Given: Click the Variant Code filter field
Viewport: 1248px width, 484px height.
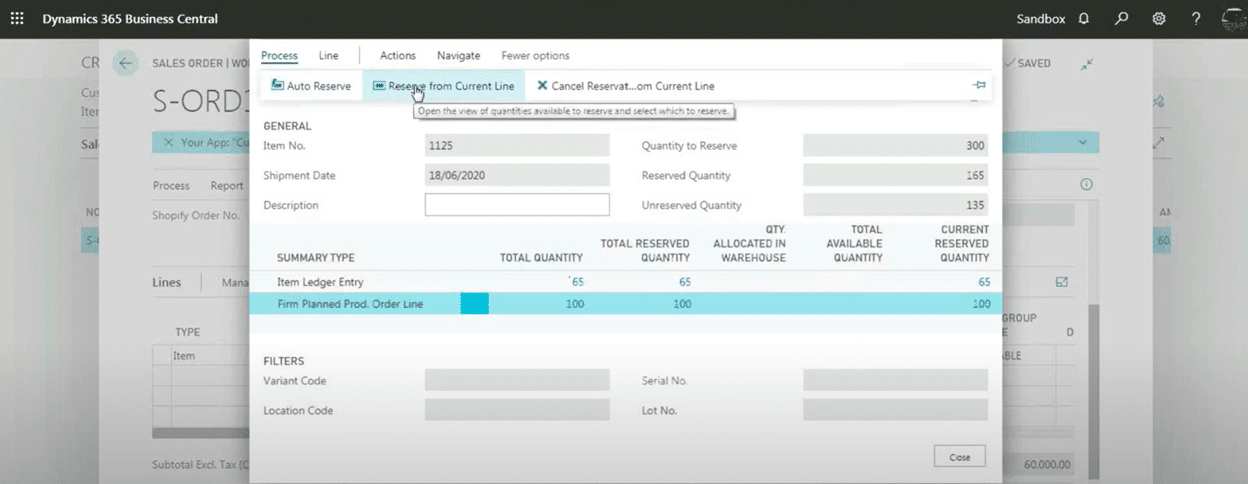Looking at the screenshot, I should click(517, 380).
